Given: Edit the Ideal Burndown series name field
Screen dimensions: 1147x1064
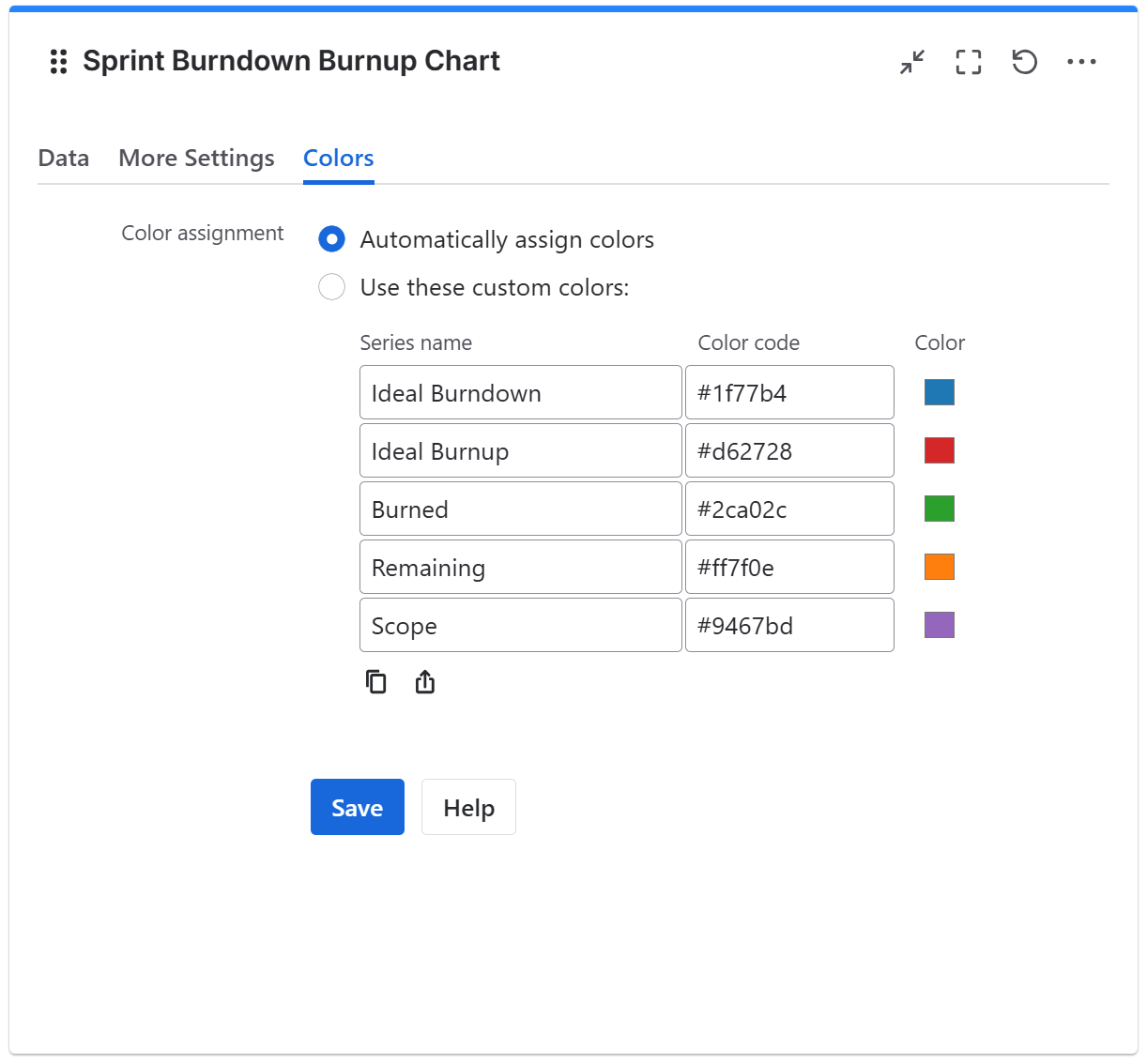Looking at the screenshot, I should (x=520, y=392).
